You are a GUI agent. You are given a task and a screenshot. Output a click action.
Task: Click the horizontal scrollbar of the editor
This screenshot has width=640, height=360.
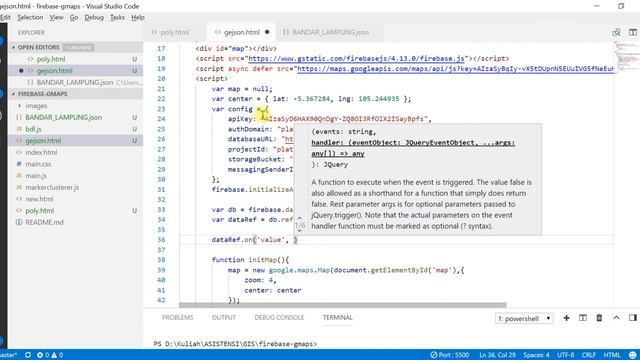click(343, 305)
